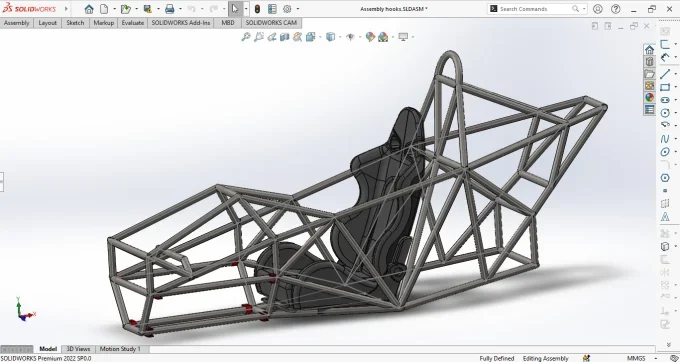Open View Settings monitor icon
This screenshot has width=680, height=362.
403,37
